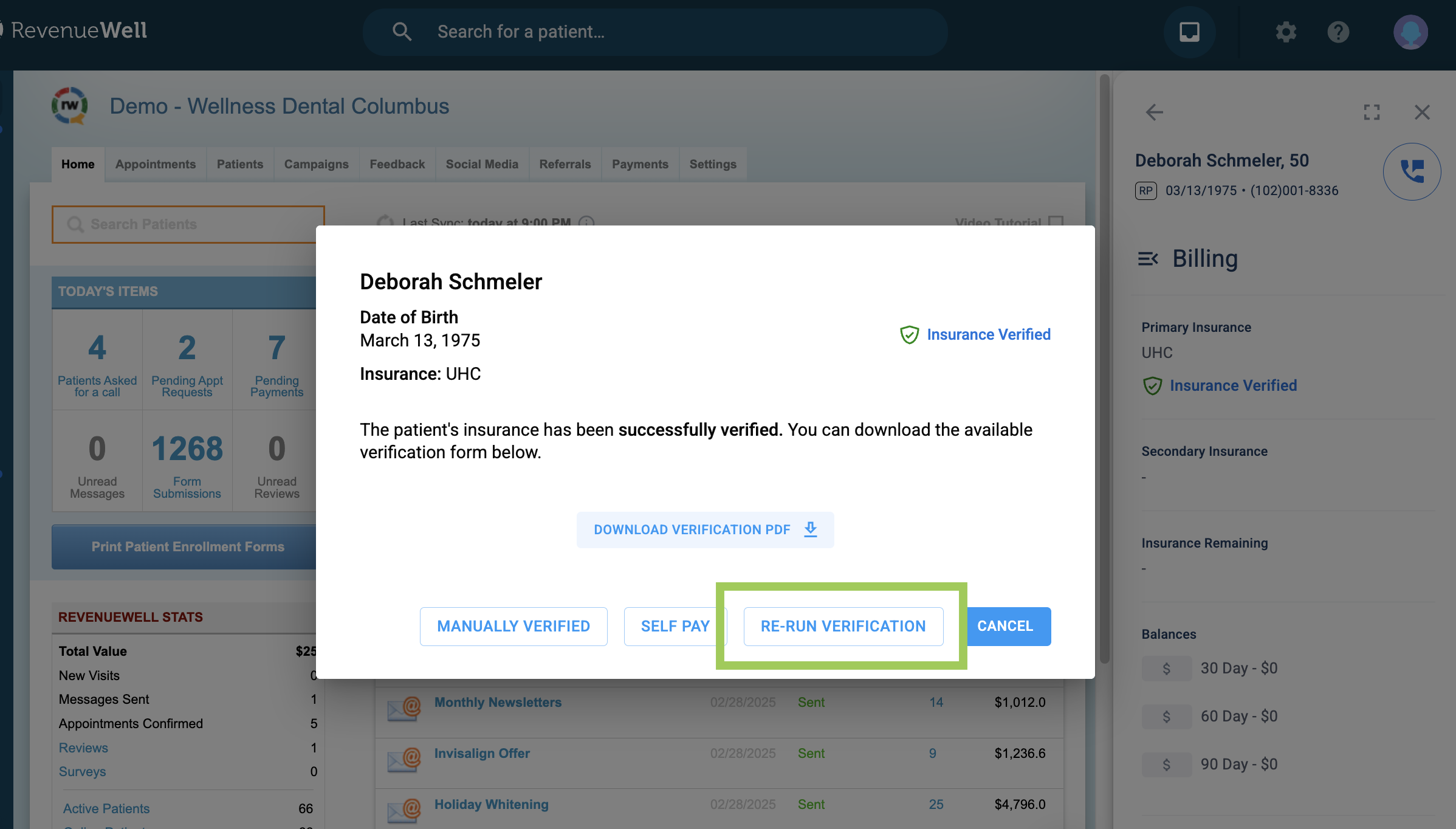
Task: Open the help question mark icon
Action: 1338,32
